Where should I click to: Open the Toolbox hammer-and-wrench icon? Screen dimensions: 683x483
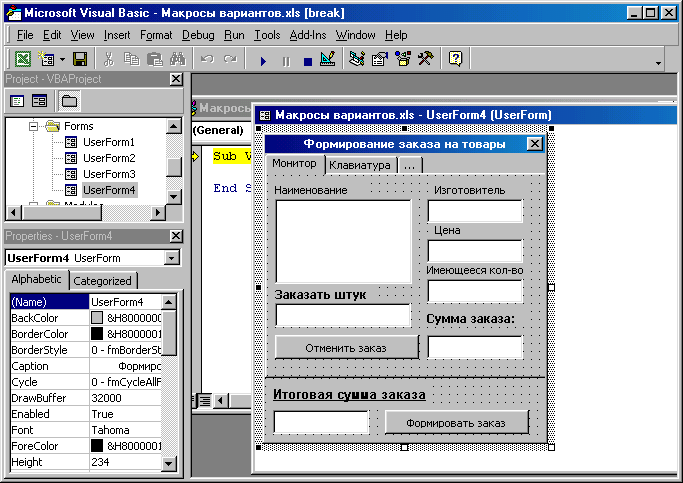426,59
